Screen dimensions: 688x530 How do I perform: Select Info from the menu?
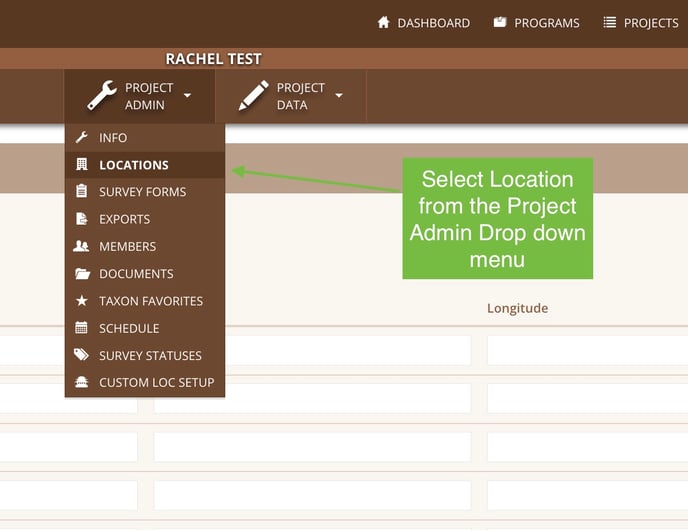click(x=145, y=138)
